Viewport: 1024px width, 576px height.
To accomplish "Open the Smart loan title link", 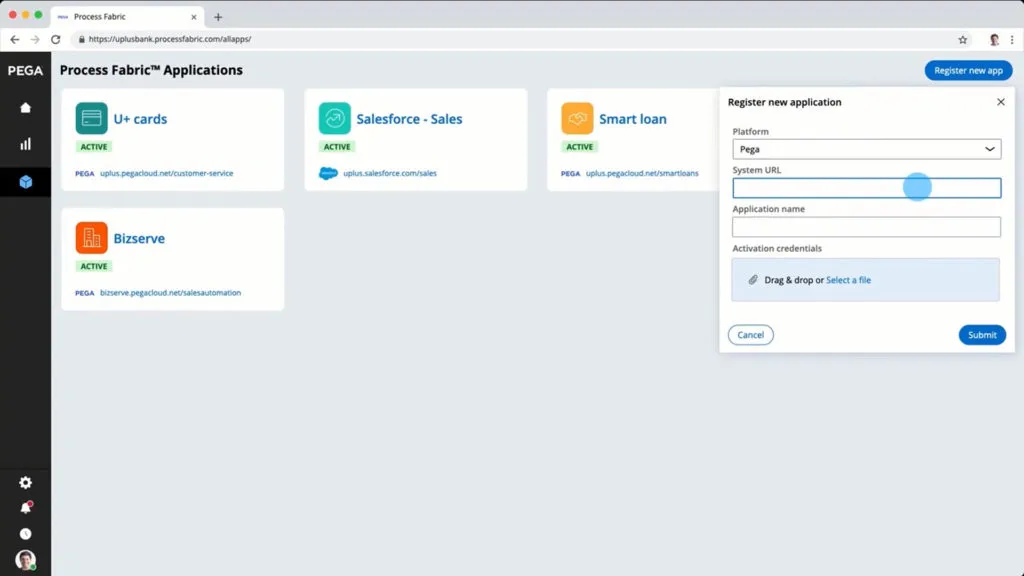I will tap(633, 119).
